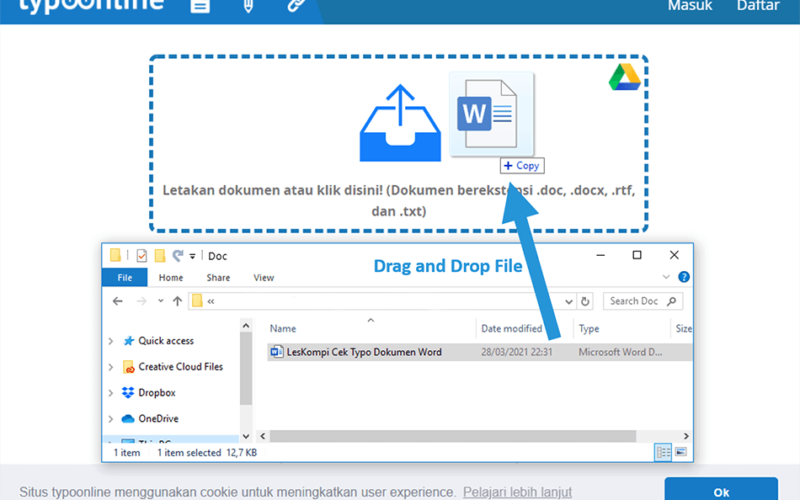
Task: Sort by the Name column header
Action: (x=283, y=329)
